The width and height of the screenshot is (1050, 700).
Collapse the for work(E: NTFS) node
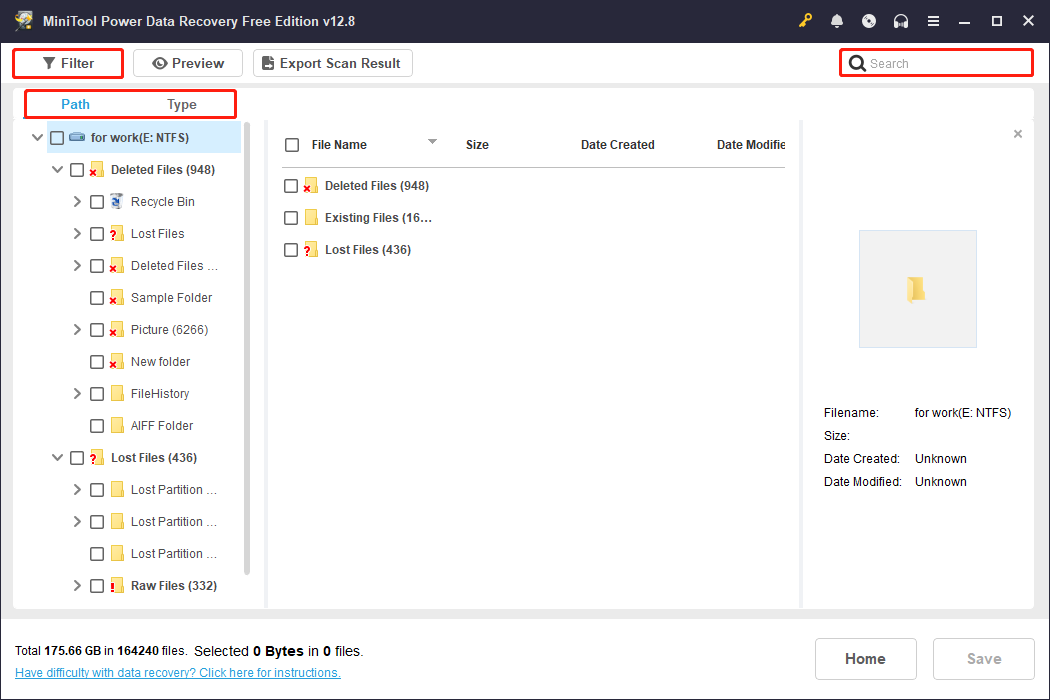coord(37,137)
